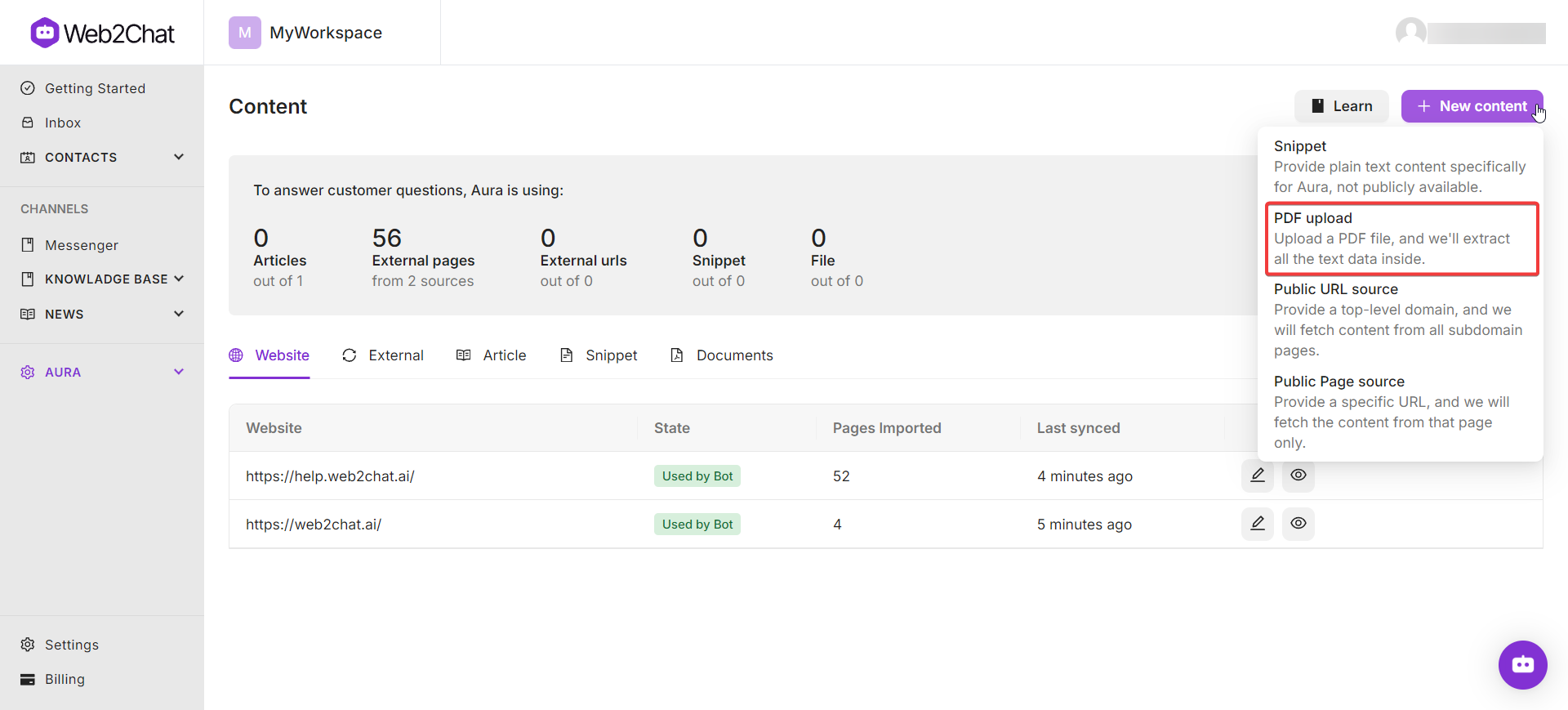This screenshot has height=710, width=1568.
Task: Click the 52 pages imported cell
Action: pyautogui.click(x=841, y=476)
